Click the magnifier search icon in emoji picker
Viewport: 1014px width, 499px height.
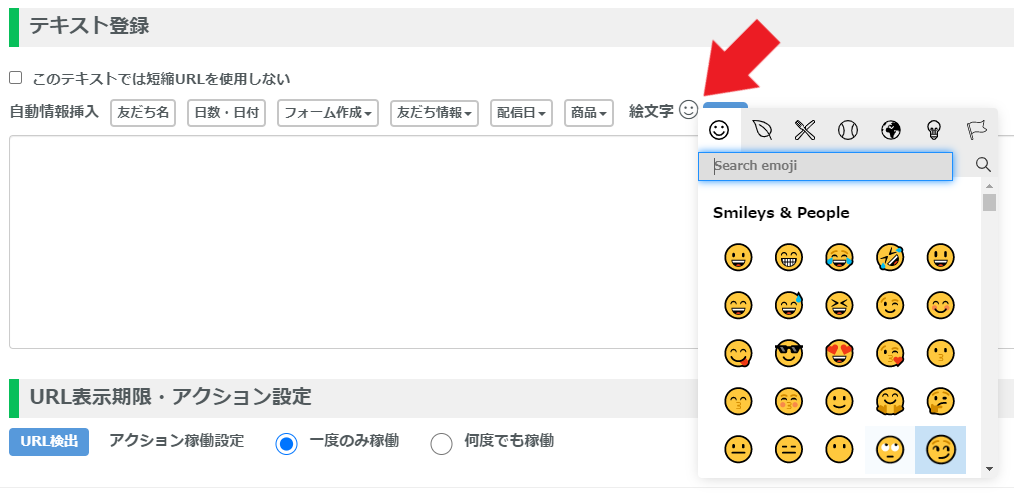[x=984, y=165]
